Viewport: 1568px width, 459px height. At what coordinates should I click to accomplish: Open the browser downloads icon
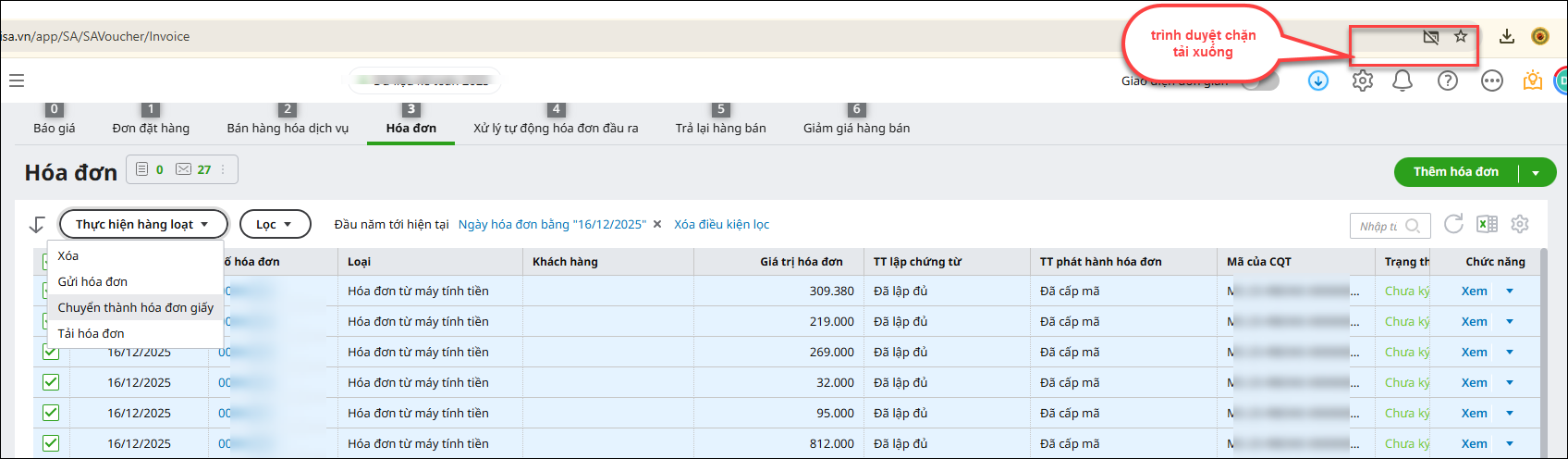point(1507,36)
